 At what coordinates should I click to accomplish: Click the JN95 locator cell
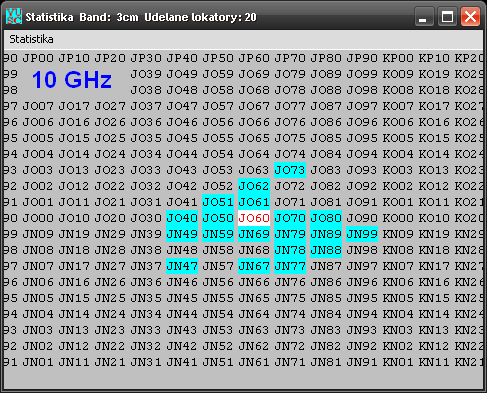click(362, 298)
